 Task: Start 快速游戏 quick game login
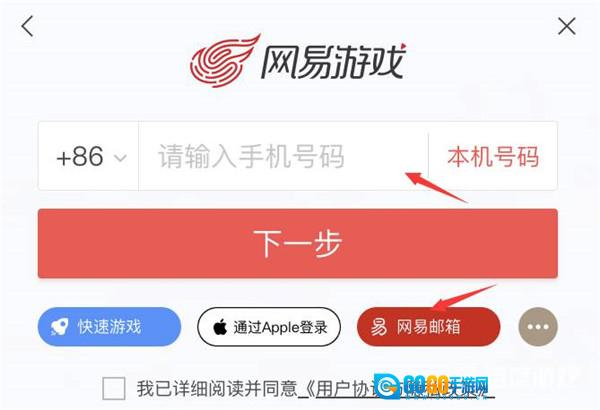pos(109,327)
